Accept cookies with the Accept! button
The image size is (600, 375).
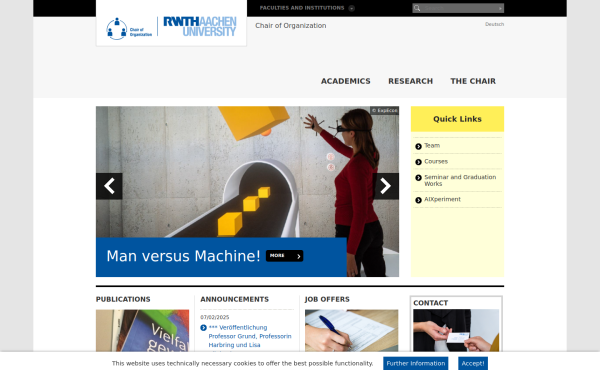tap(473, 364)
